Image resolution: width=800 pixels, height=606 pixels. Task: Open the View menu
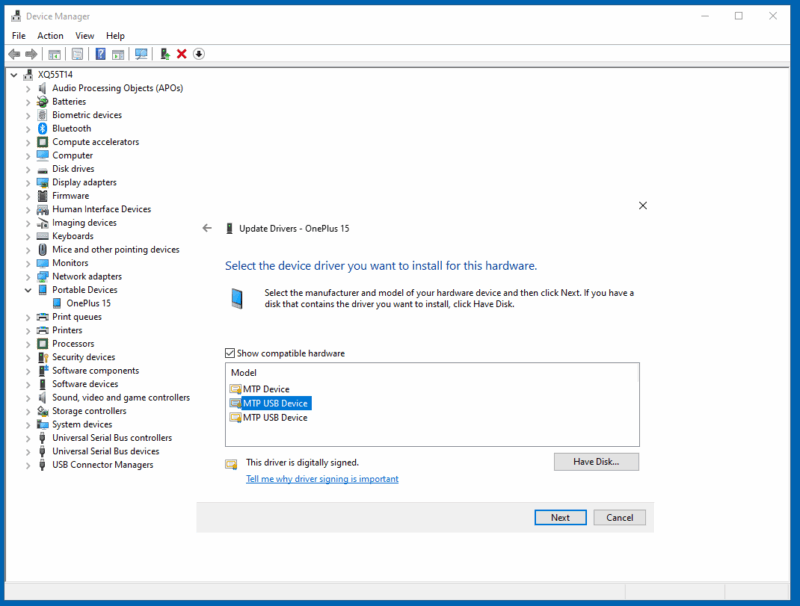pyautogui.click(x=84, y=36)
